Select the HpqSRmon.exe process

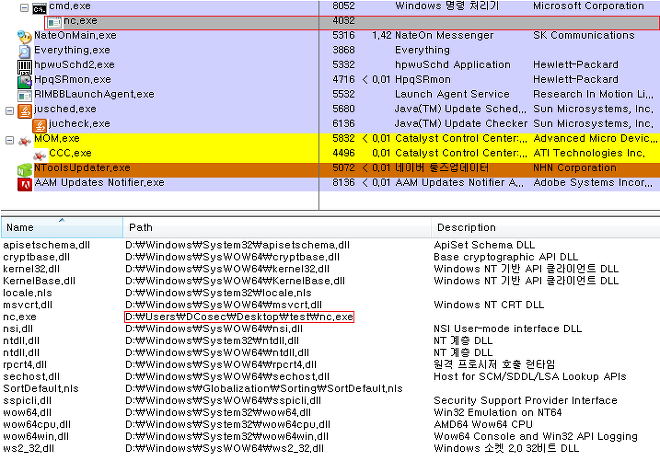pos(73,80)
